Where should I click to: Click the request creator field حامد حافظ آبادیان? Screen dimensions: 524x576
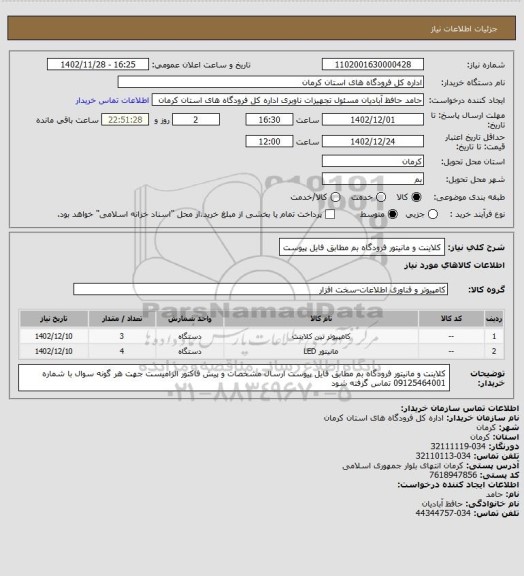tap(288, 100)
